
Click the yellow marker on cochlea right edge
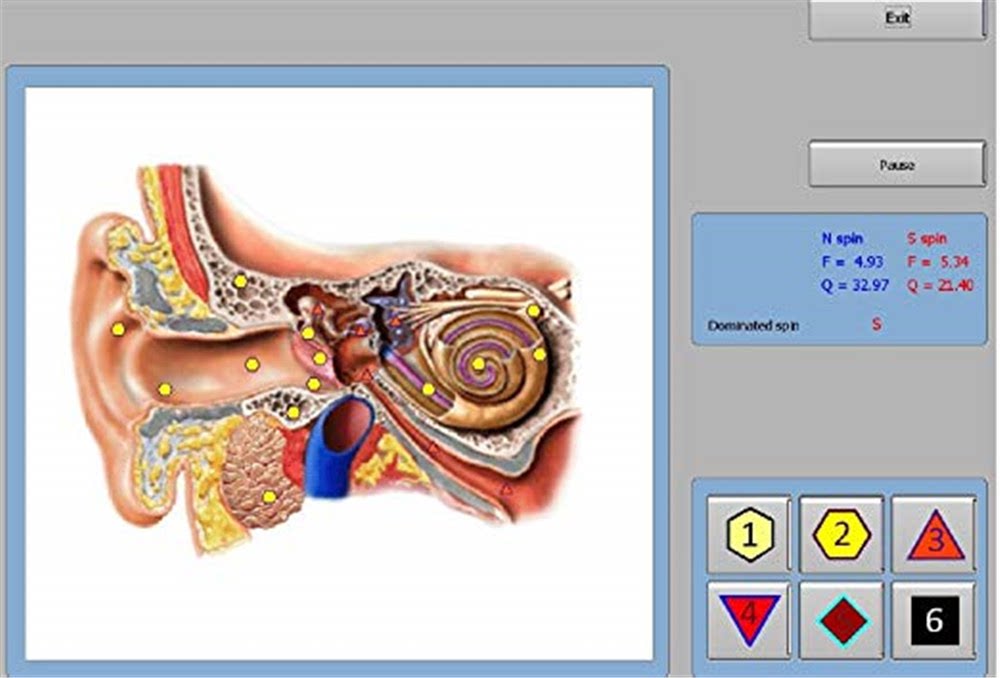(540, 354)
